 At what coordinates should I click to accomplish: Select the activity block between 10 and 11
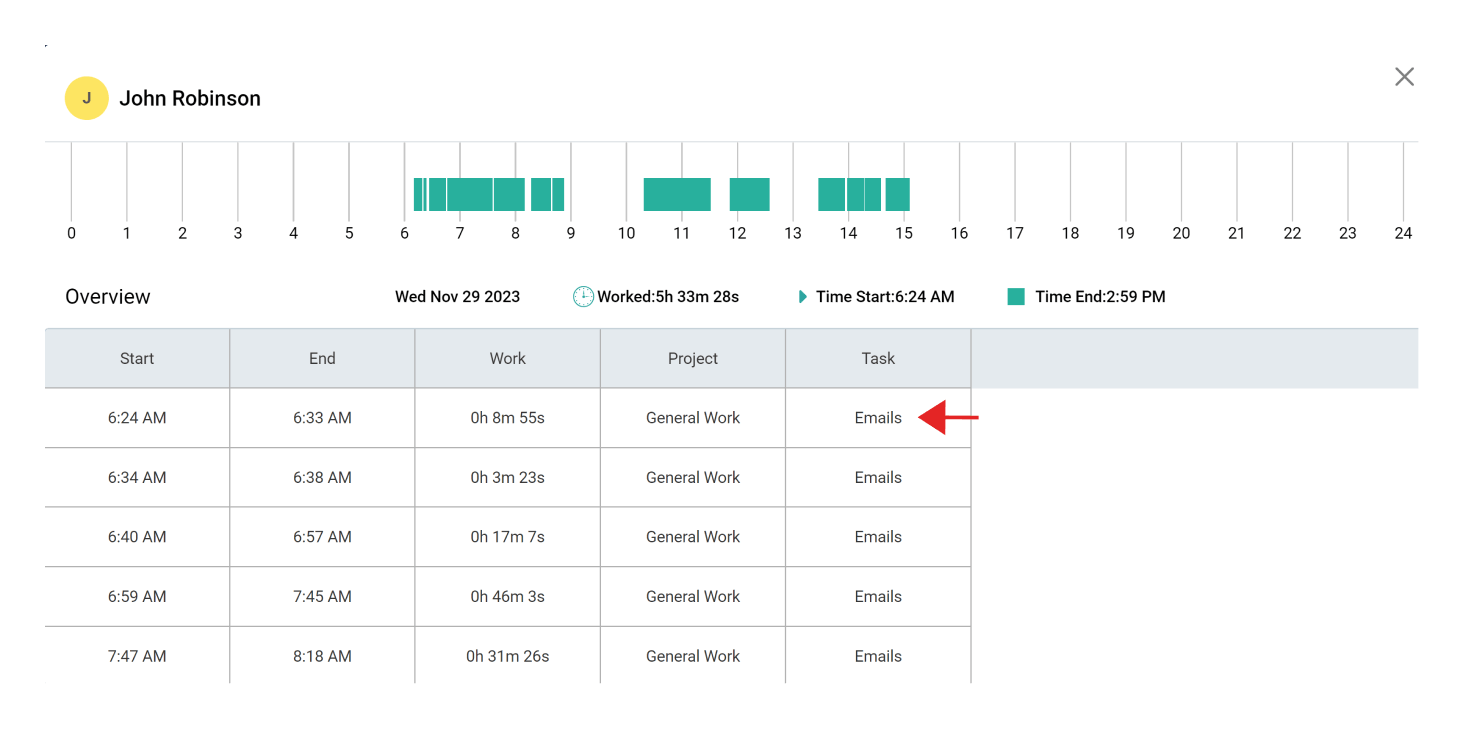tap(677, 193)
